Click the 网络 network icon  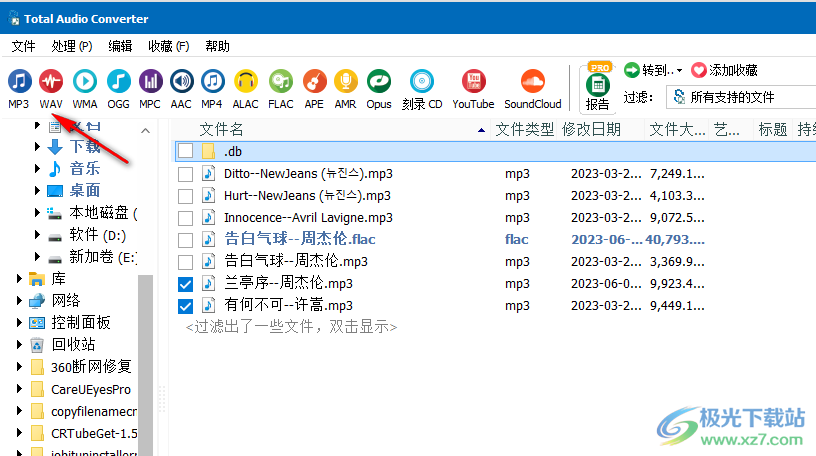[36, 301]
